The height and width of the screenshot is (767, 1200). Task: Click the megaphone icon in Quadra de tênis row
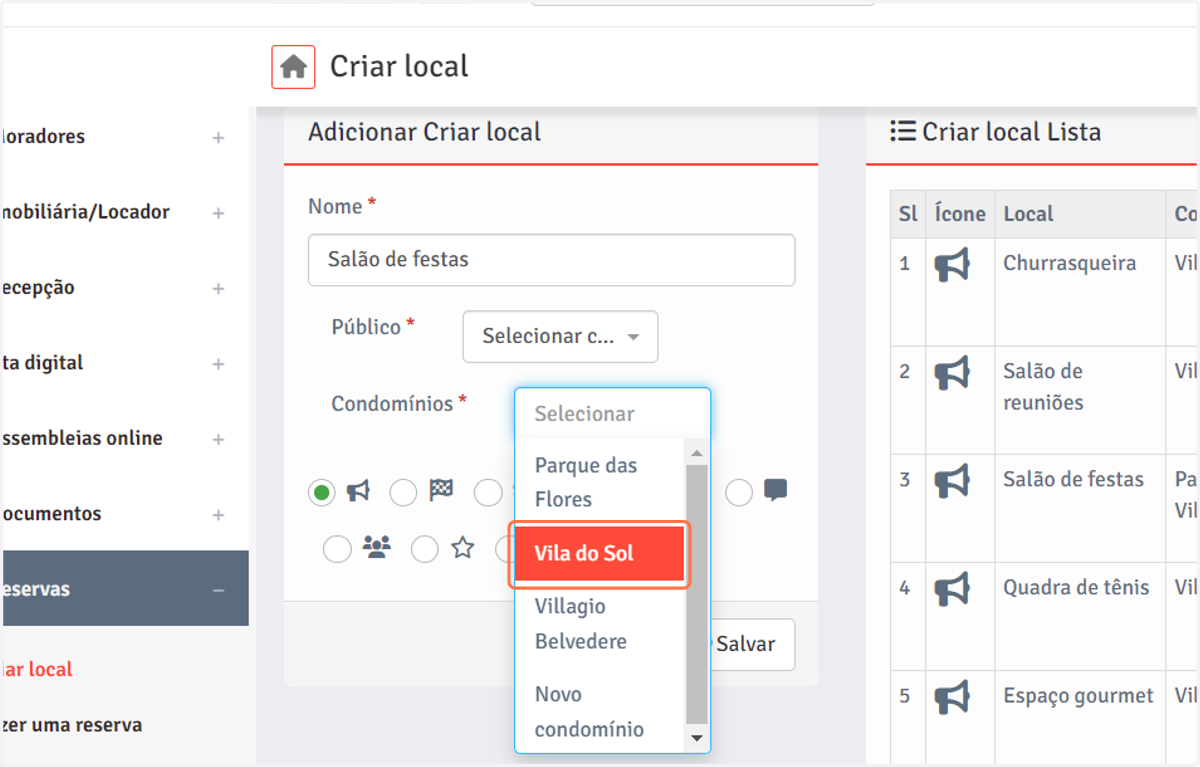952,589
